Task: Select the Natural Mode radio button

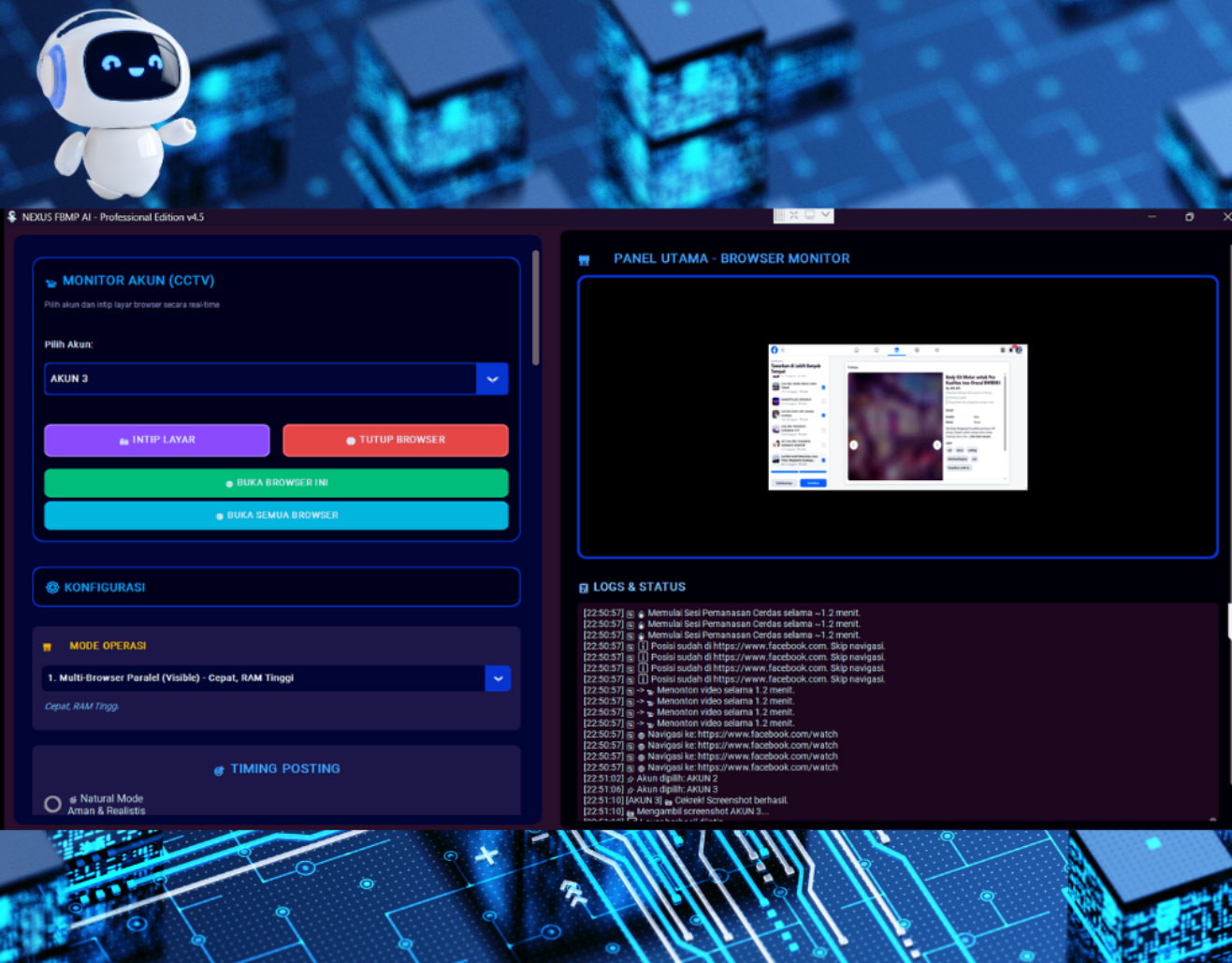Action: pos(53,802)
